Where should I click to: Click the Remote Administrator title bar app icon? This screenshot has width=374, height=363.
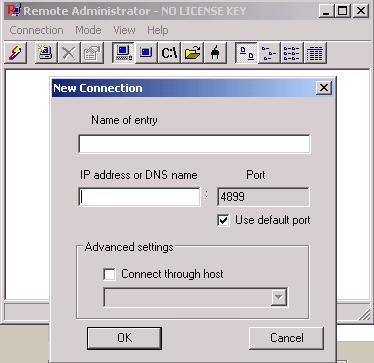coord(14,10)
